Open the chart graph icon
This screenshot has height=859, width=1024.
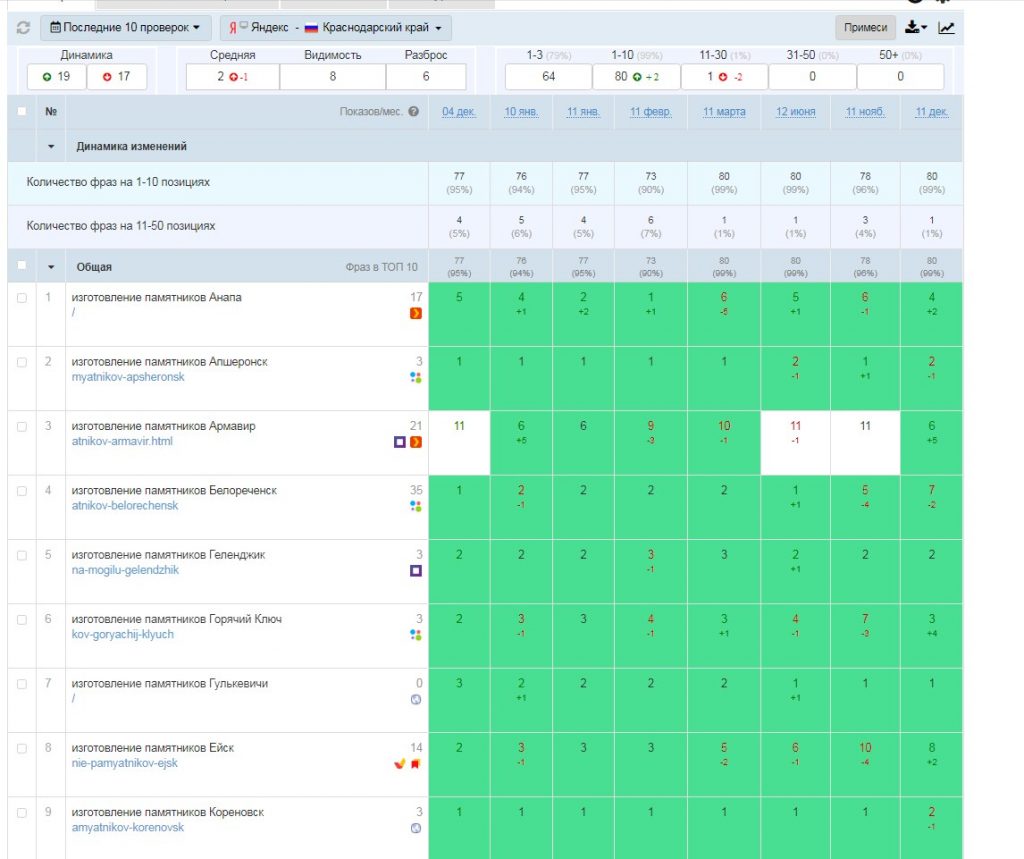(x=946, y=27)
